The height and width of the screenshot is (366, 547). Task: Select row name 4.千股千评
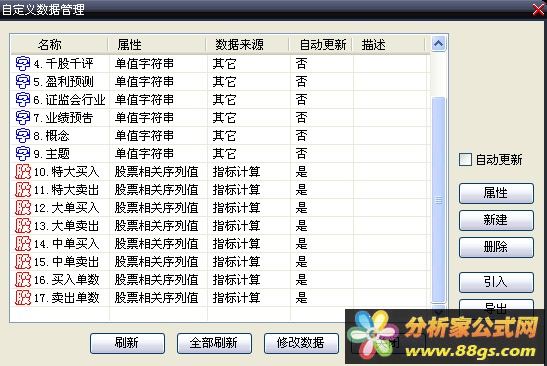point(63,64)
